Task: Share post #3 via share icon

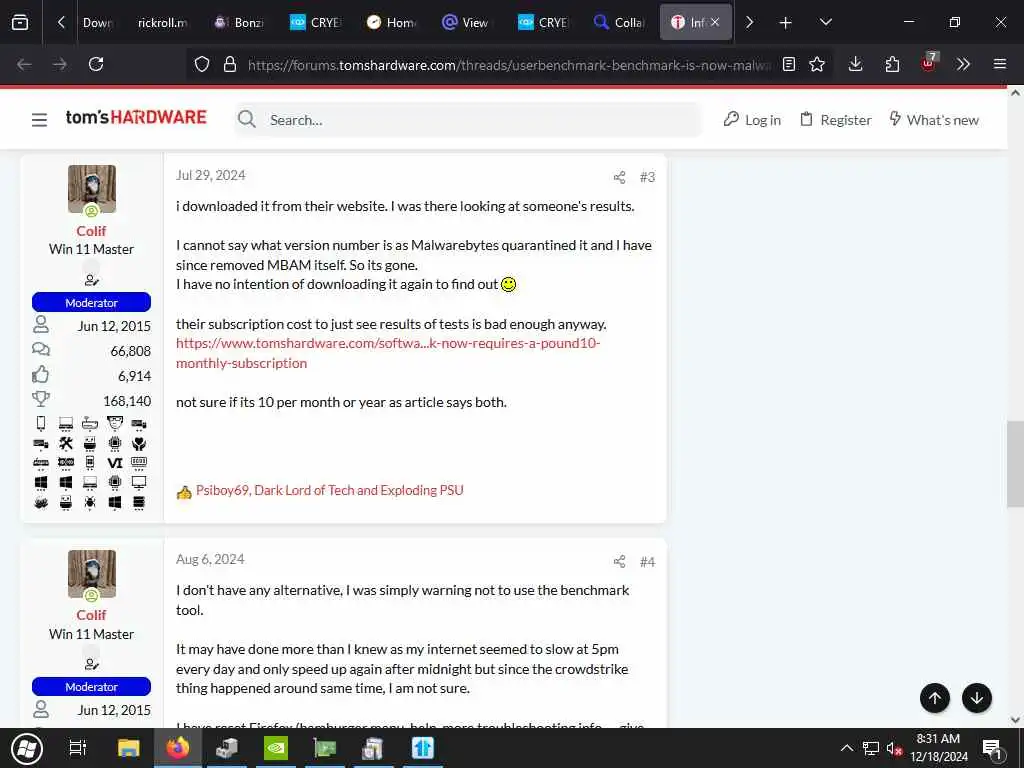Action: click(619, 177)
